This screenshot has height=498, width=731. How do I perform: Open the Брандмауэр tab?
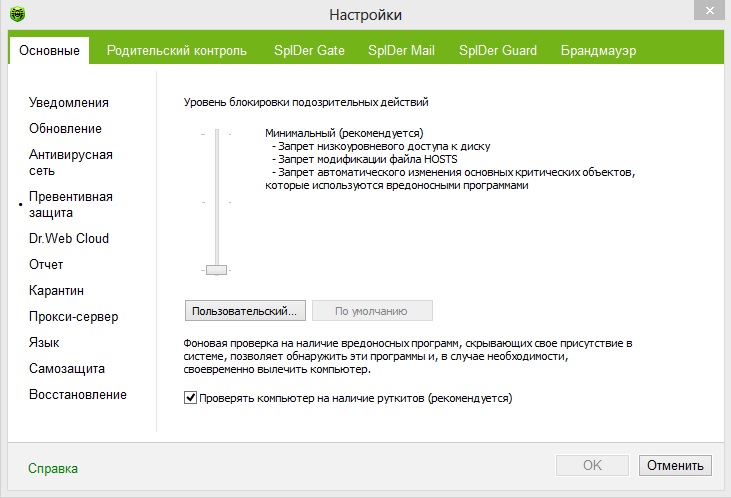(x=598, y=50)
